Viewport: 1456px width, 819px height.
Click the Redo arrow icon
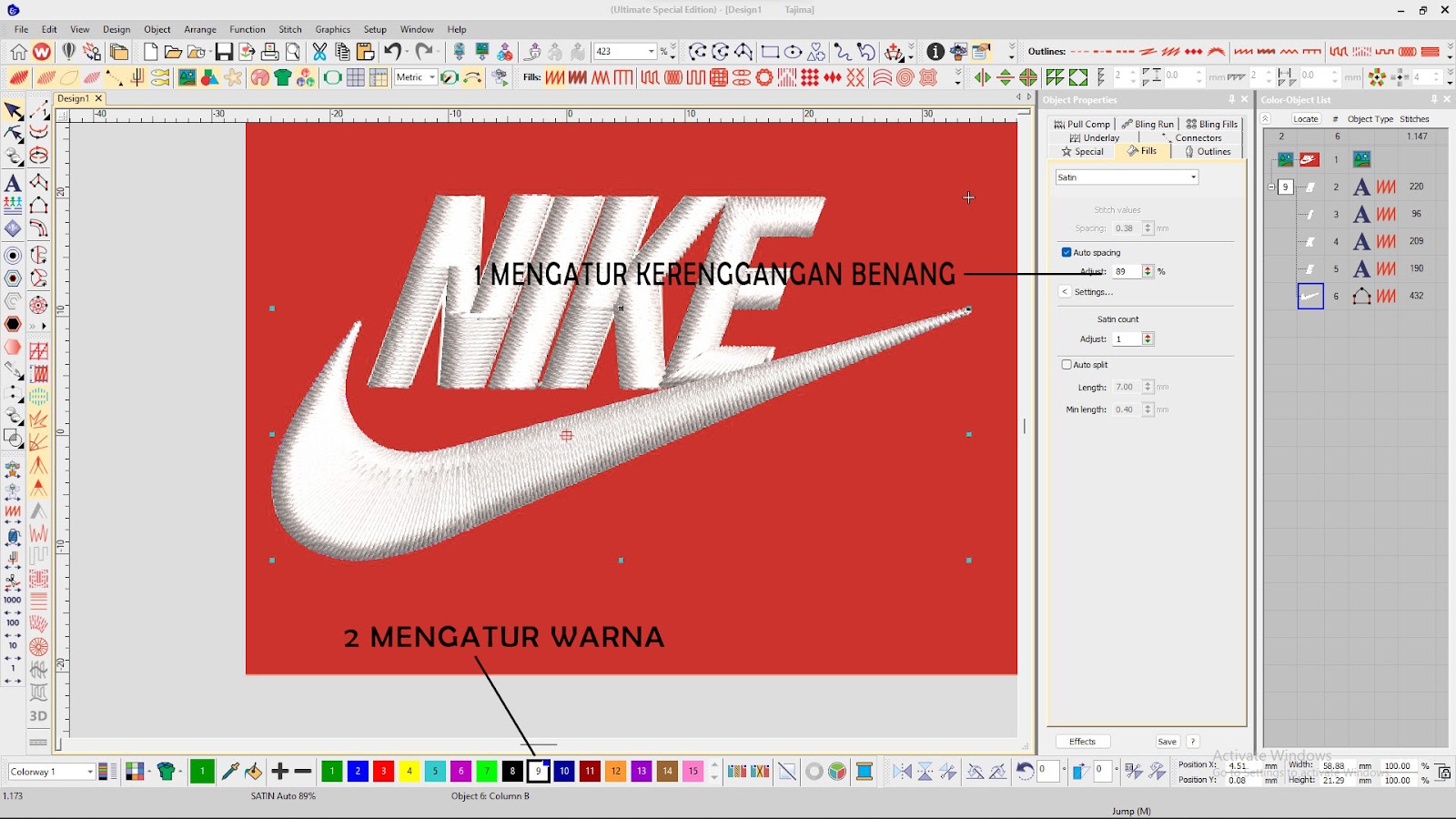pyautogui.click(x=424, y=52)
